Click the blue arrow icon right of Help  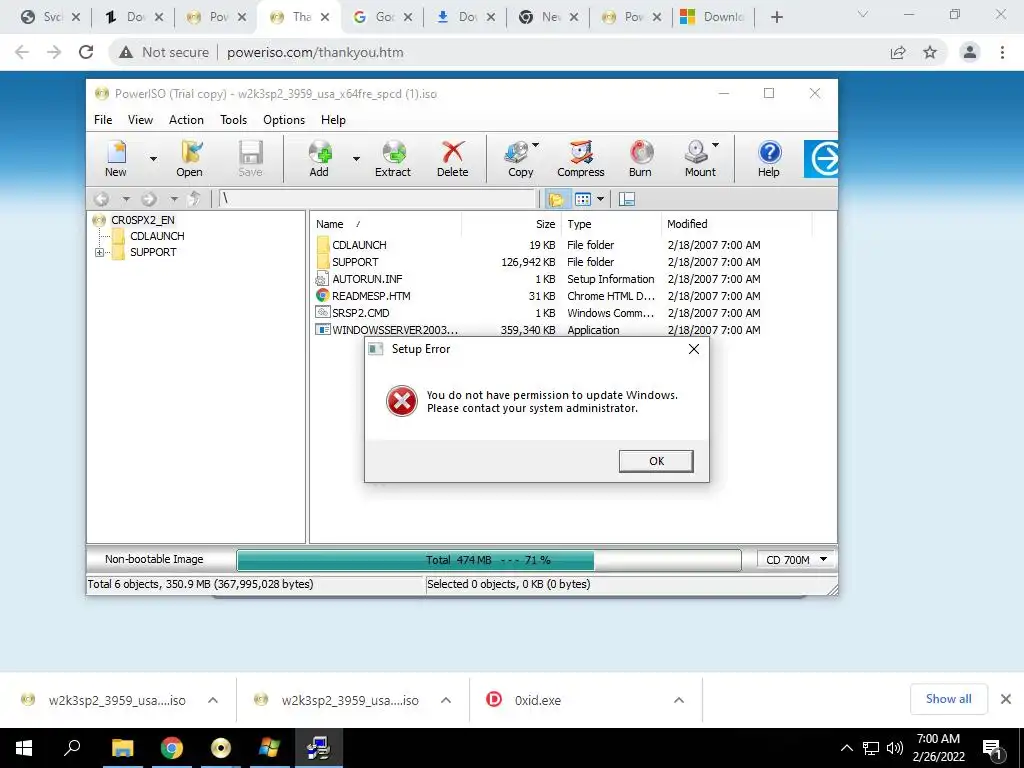(x=821, y=159)
